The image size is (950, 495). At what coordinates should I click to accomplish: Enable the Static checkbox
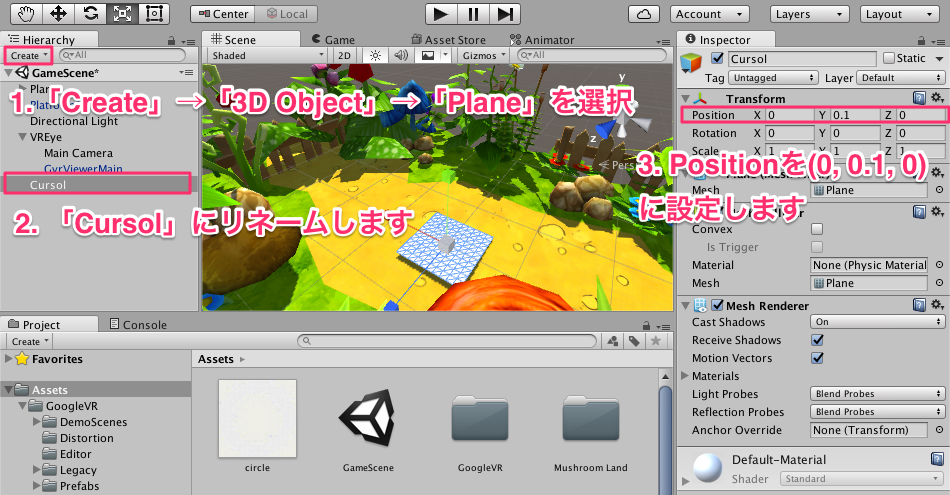point(889,58)
